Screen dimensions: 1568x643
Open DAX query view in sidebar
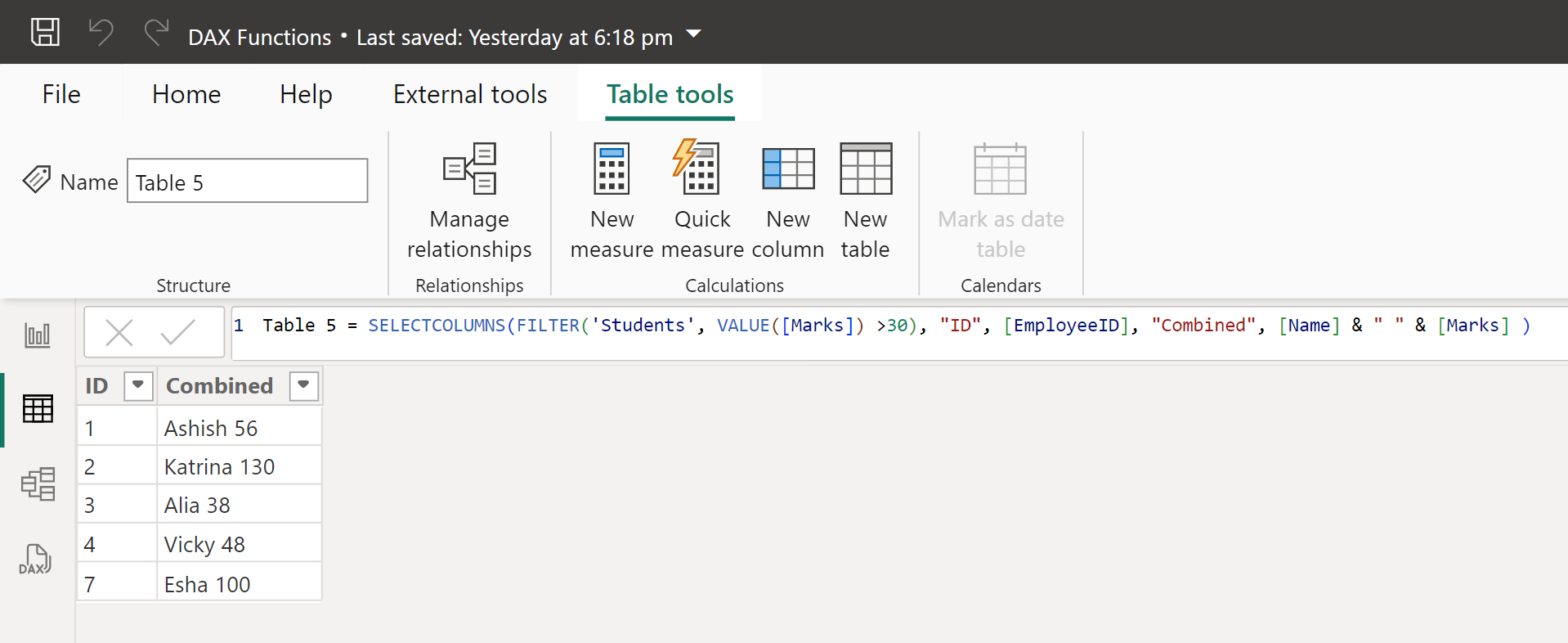35,560
